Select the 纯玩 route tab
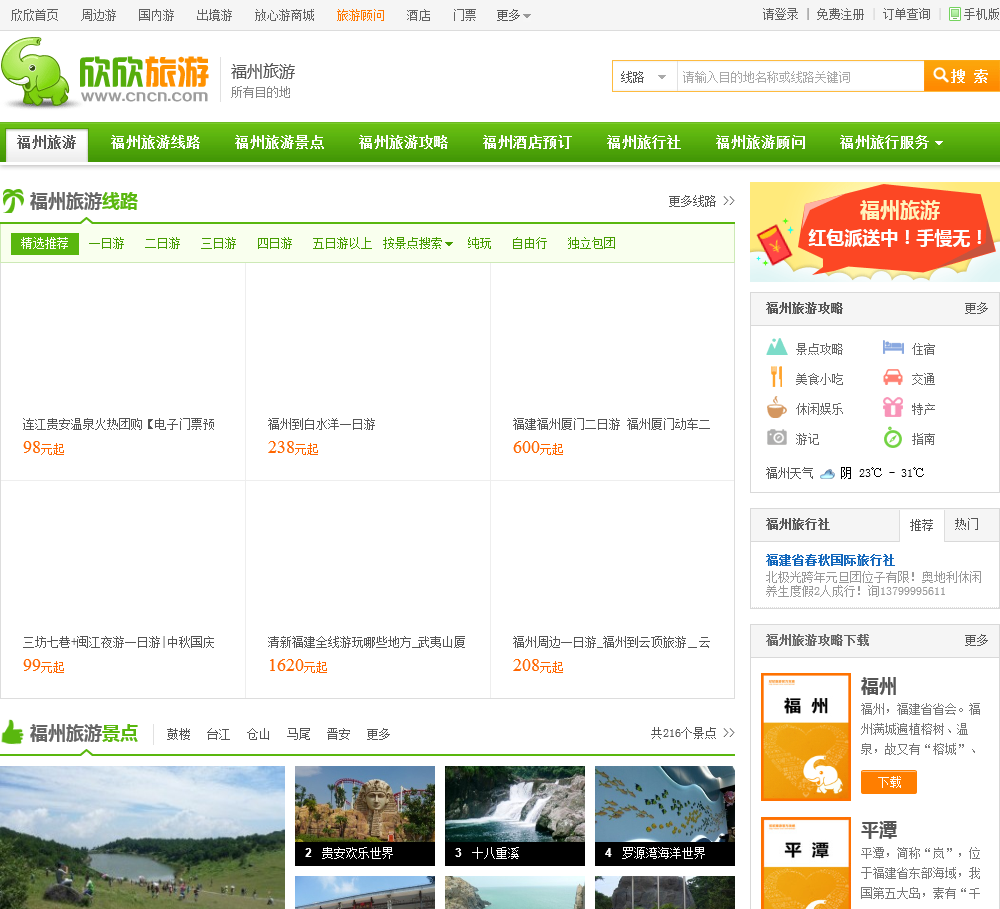This screenshot has height=909, width=1000. tap(479, 243)
